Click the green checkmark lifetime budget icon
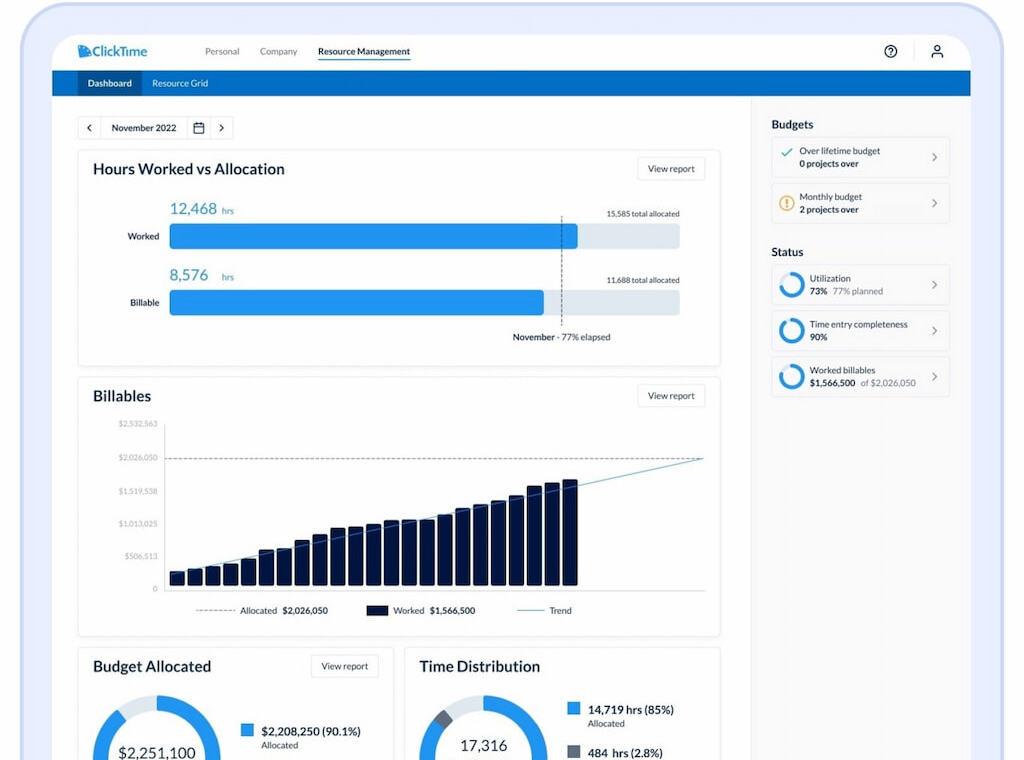This screenshot has height=760, width=1024. pyautogui.click(x=787, y=151)
